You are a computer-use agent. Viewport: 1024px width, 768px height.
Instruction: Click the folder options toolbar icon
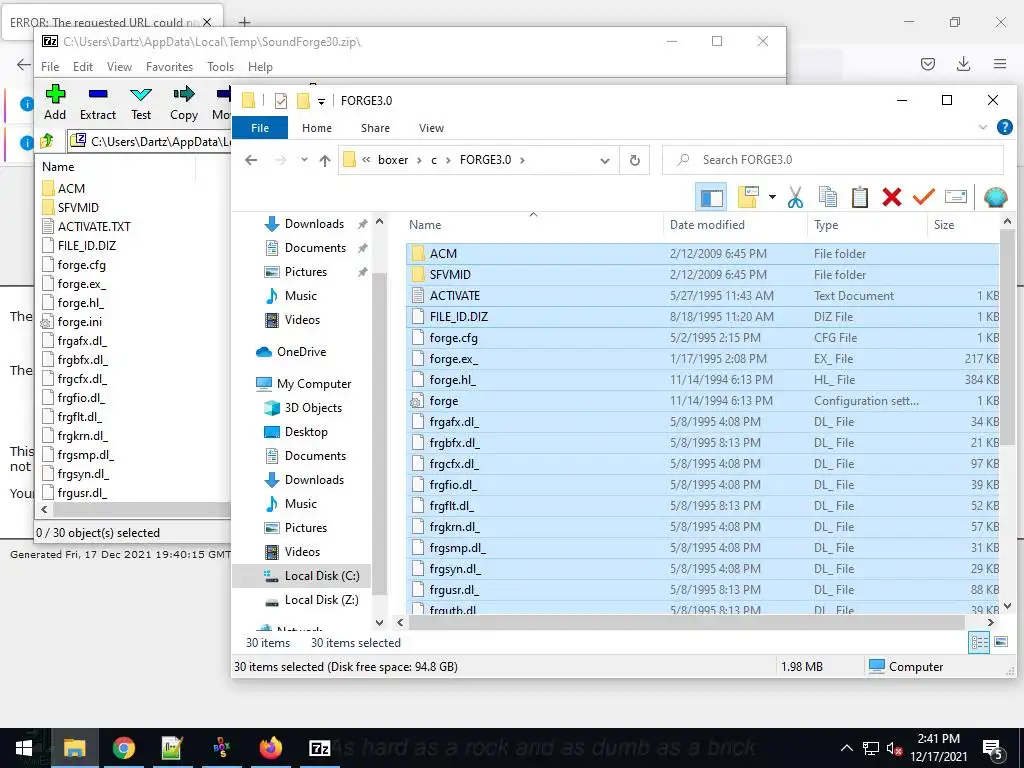click(748, 197)
